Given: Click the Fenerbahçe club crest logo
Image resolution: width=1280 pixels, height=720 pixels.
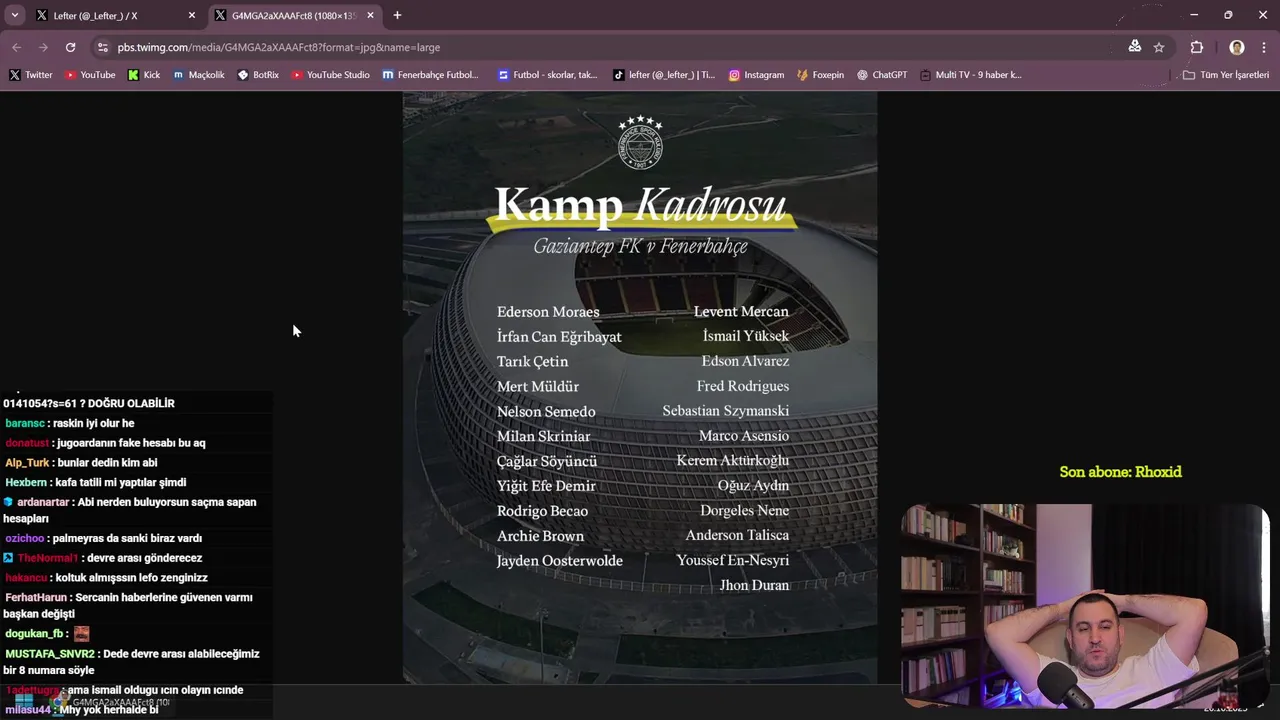Looking at the screenshot, I should (x=640, y=143).
